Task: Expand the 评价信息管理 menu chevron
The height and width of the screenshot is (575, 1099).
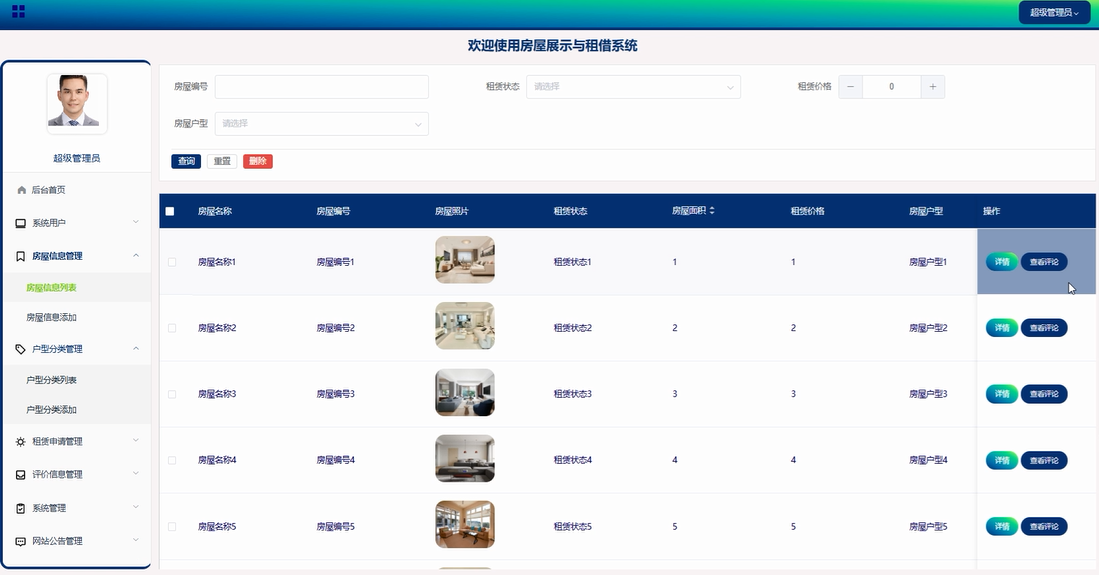Action: [136, 473]
